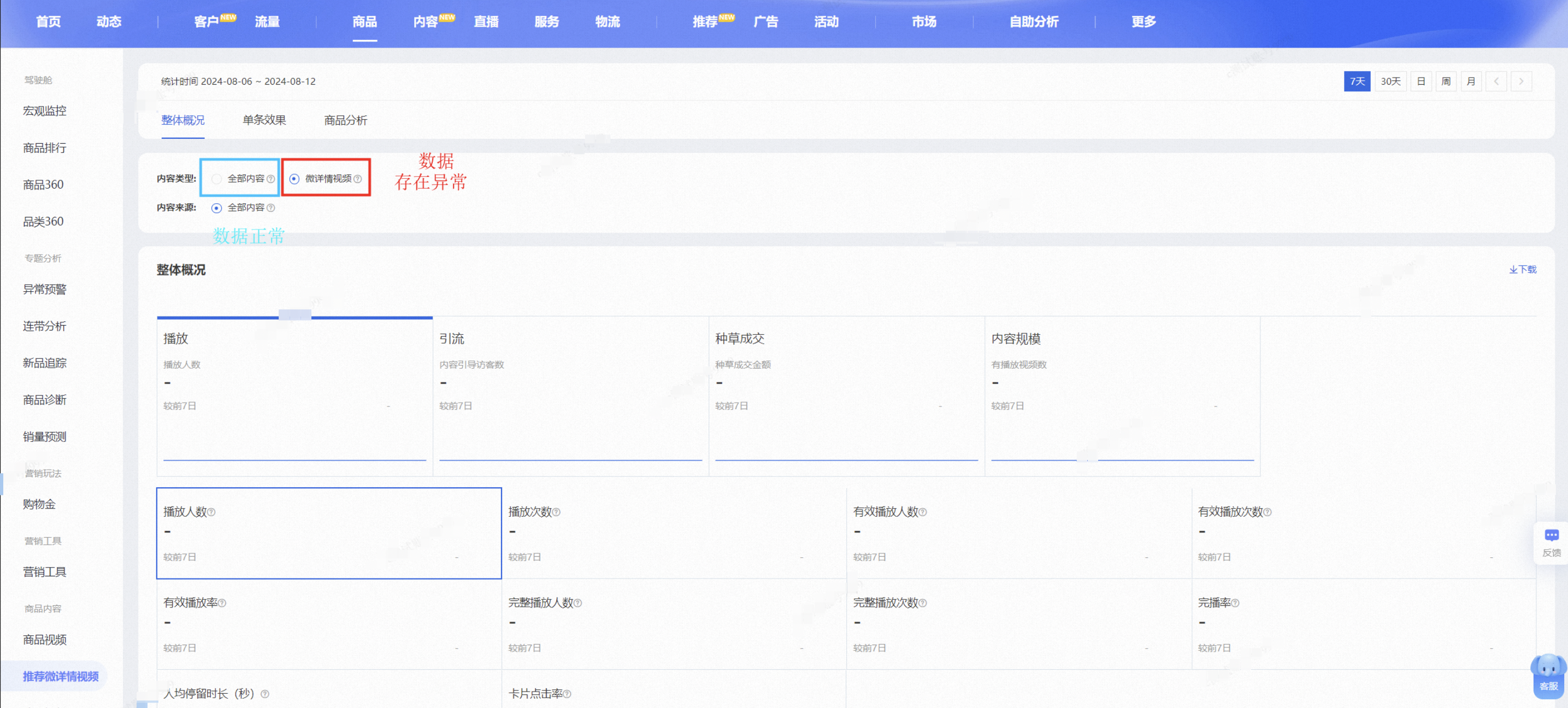Open the 市场 top menu
The image size is (1568, 708).
pyautogui.click(x=924, y=22)
